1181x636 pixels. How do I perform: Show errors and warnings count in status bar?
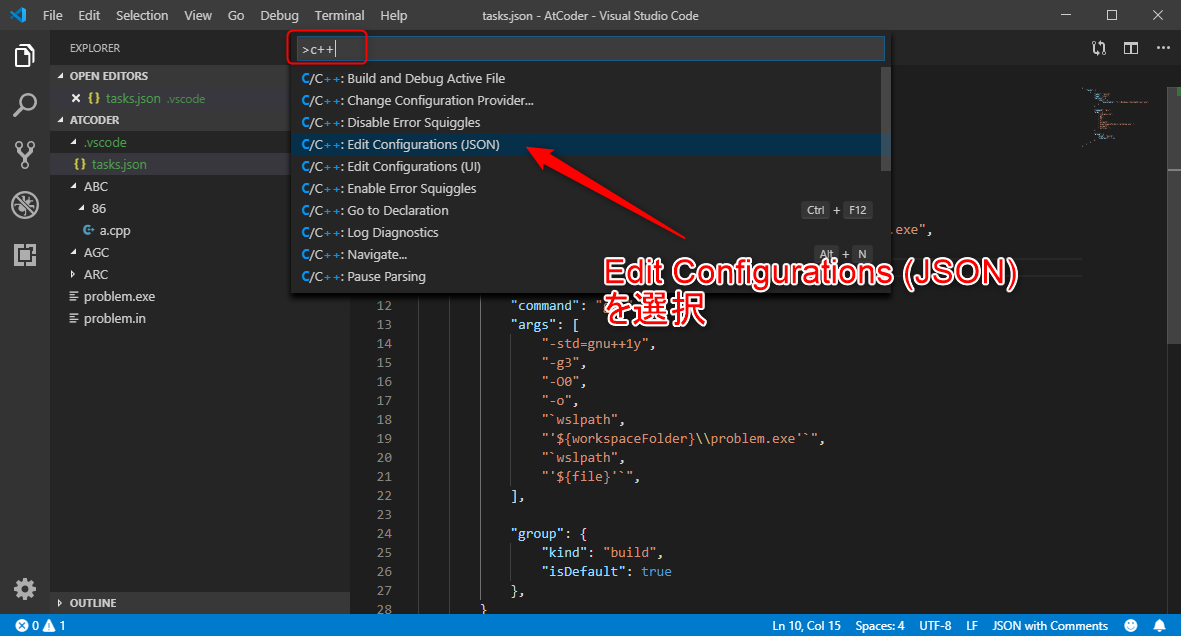pyautogui.click(x=41, y=625)
